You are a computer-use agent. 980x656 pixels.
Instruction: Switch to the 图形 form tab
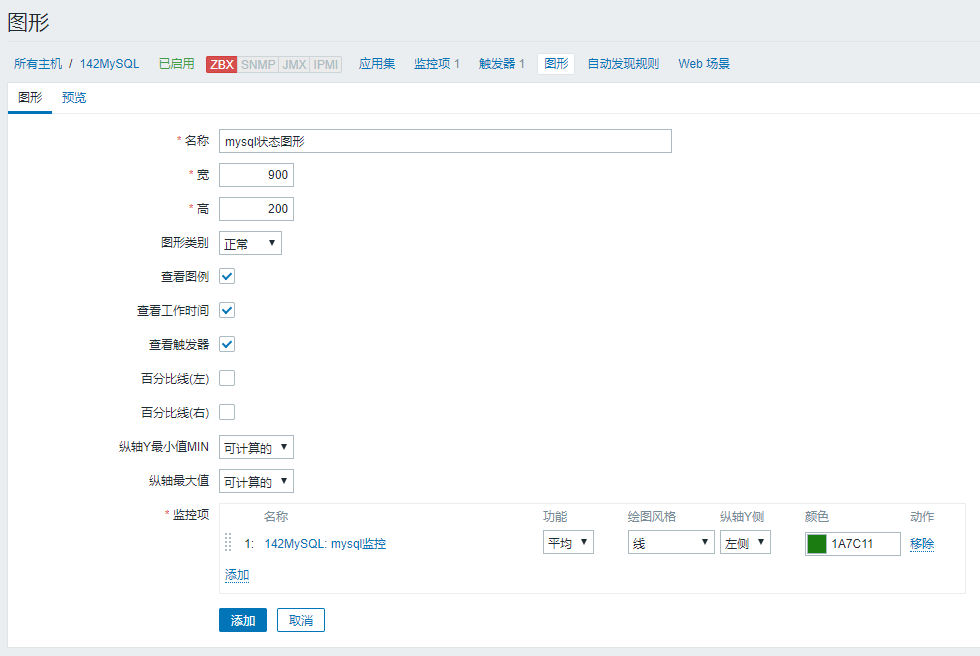[x=30, y=97]
